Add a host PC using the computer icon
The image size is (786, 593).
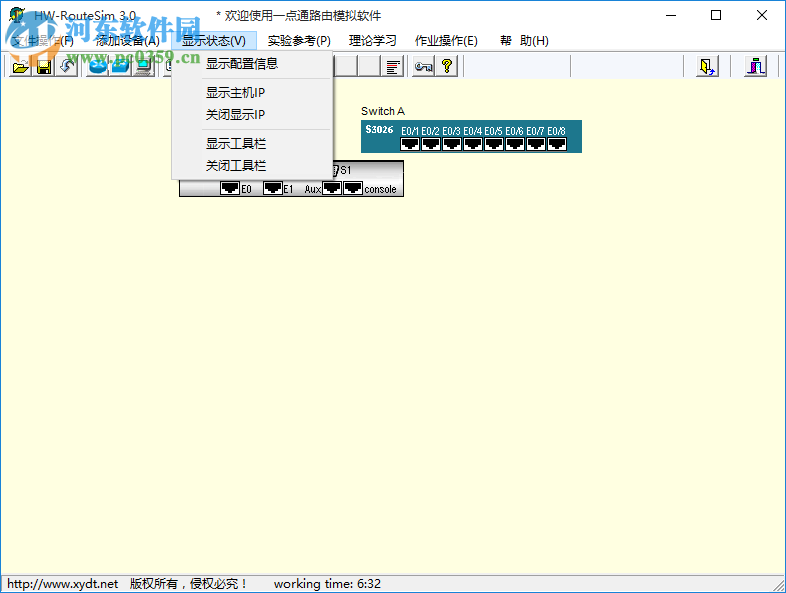click(x=143, y=66)
